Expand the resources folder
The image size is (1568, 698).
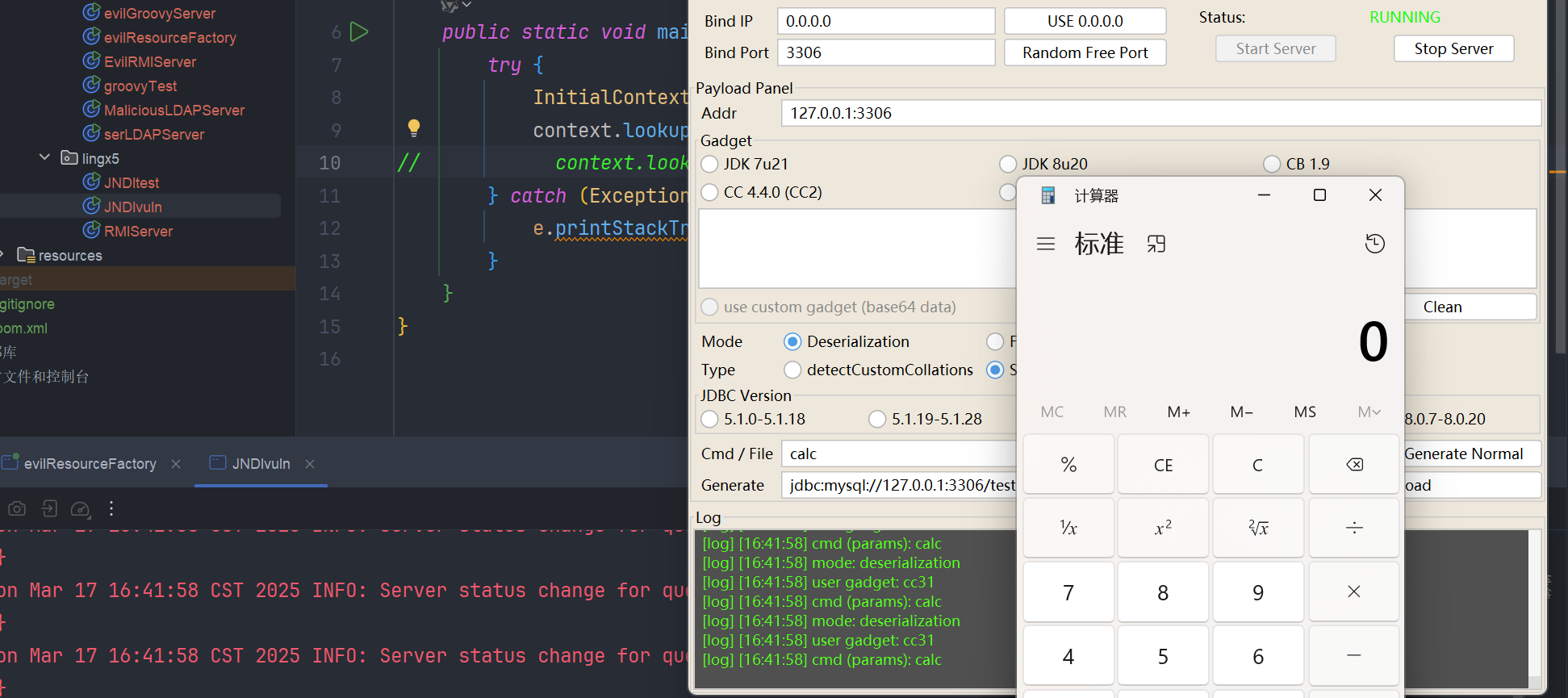2,255
